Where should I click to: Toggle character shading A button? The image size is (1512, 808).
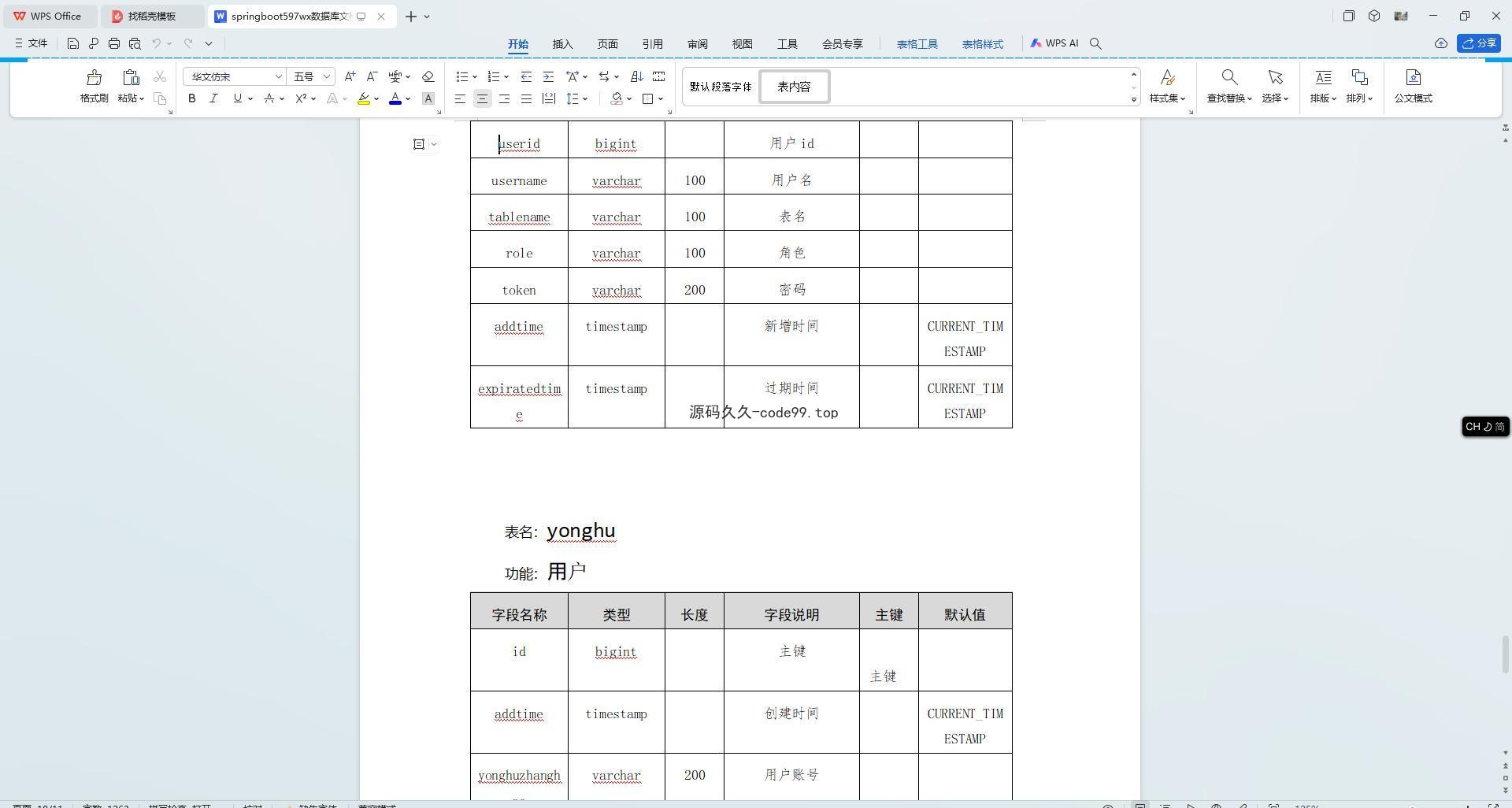(x=428, y=98)
